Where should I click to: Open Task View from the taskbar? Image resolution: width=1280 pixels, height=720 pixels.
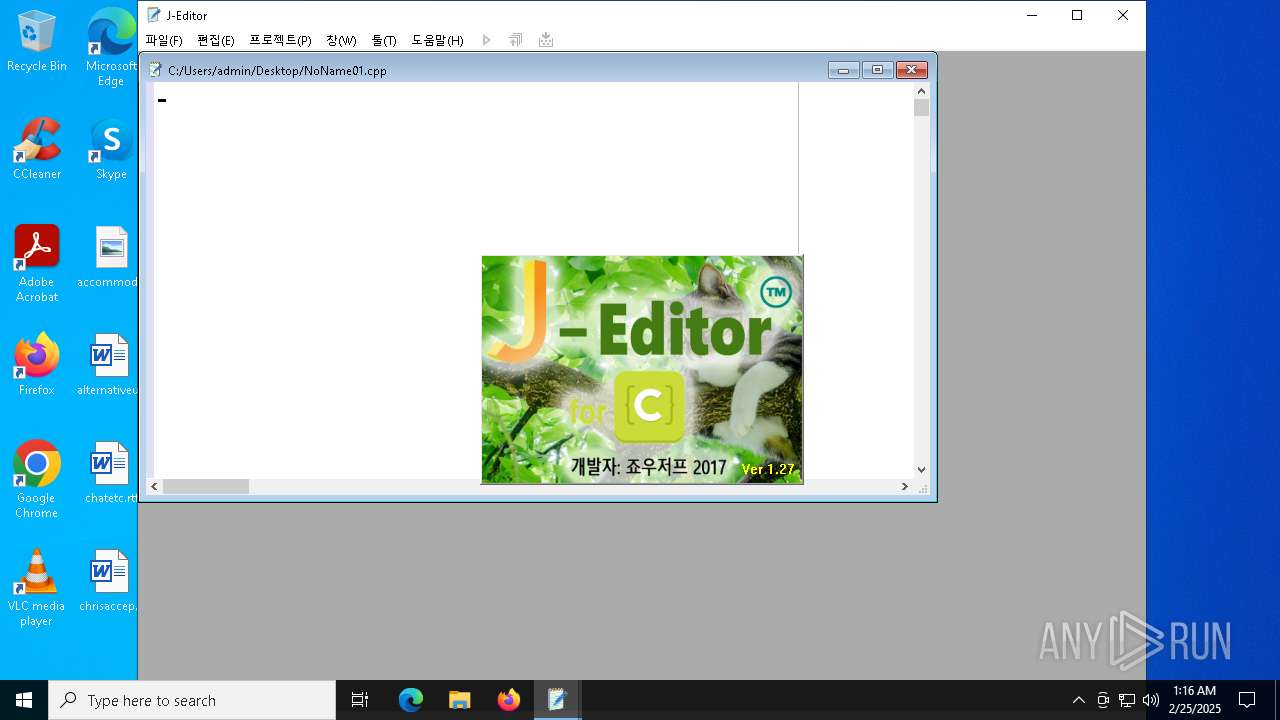[x=360, y=700]
